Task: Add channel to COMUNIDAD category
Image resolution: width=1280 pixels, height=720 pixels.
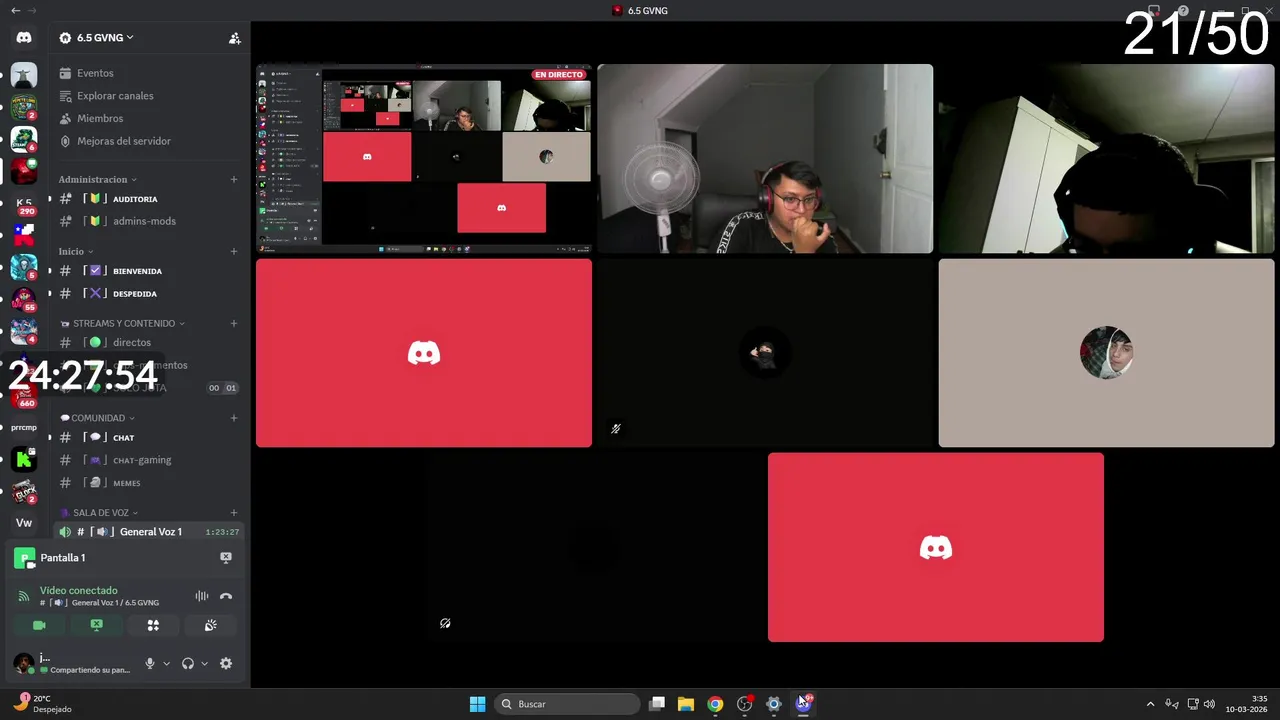Action: point(234,418)
